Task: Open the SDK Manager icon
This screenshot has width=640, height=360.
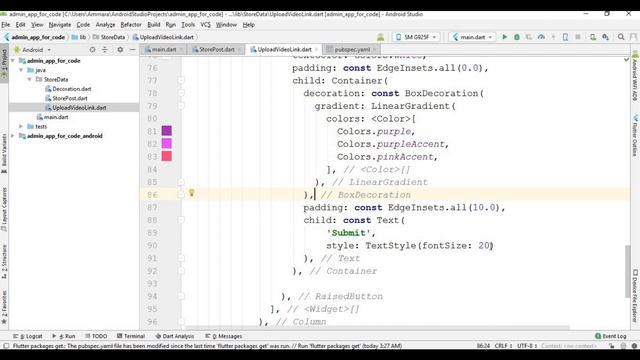Action: 605,37
